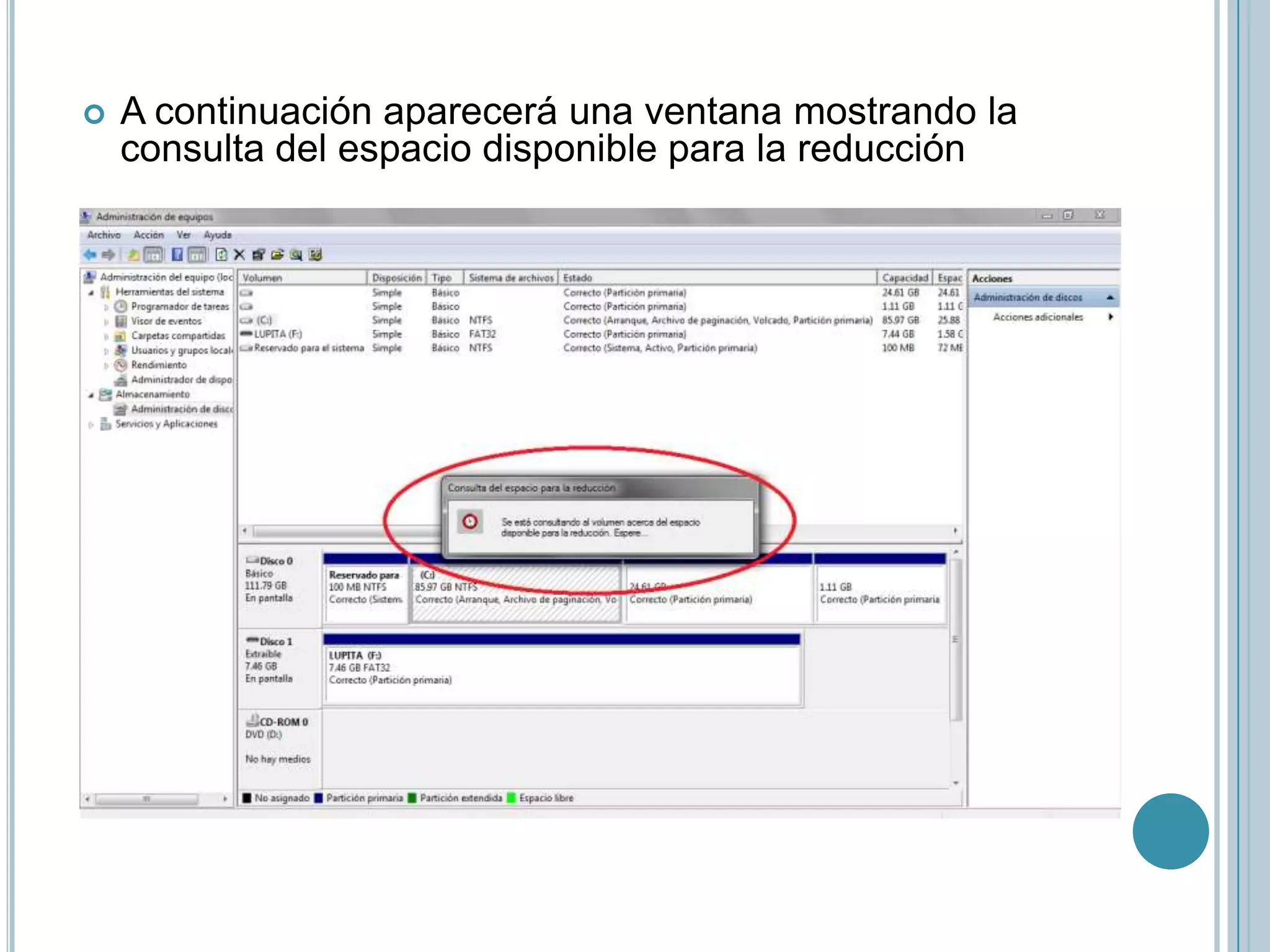Click the blue Back arrow toolbar icon
1270x952 pixels.
coord(90,255)
